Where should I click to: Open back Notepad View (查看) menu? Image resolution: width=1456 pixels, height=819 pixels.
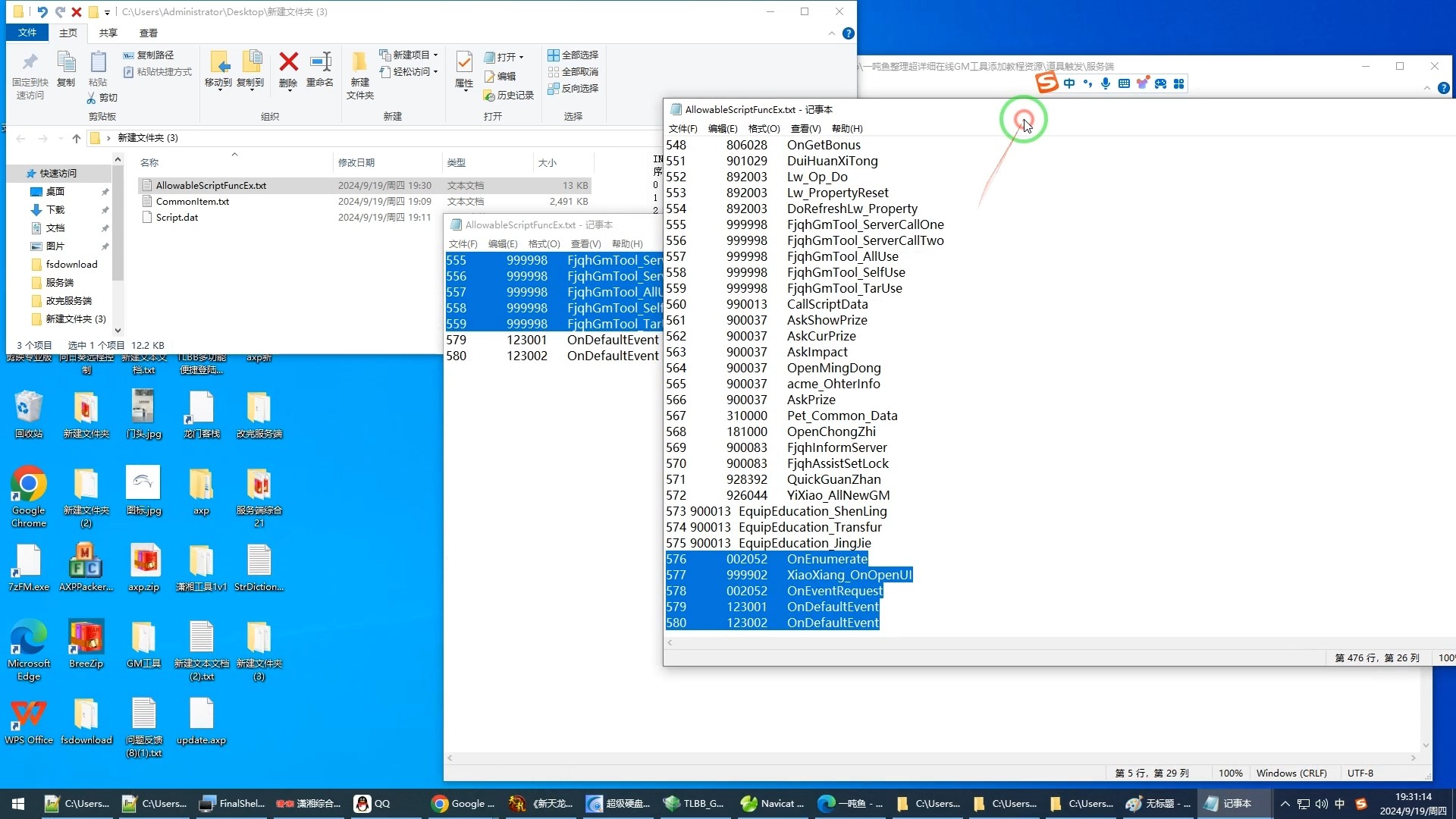pos(585,243)
